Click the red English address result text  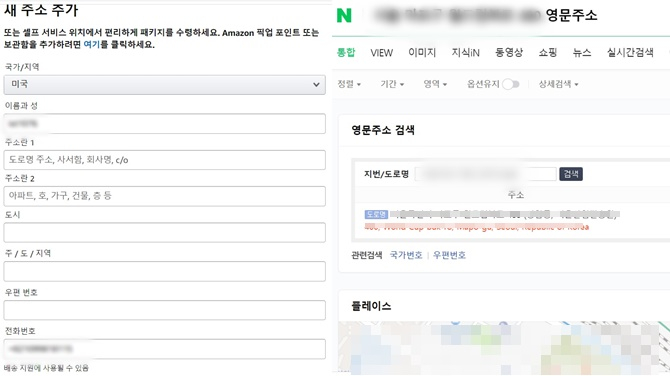click(476, 227)
